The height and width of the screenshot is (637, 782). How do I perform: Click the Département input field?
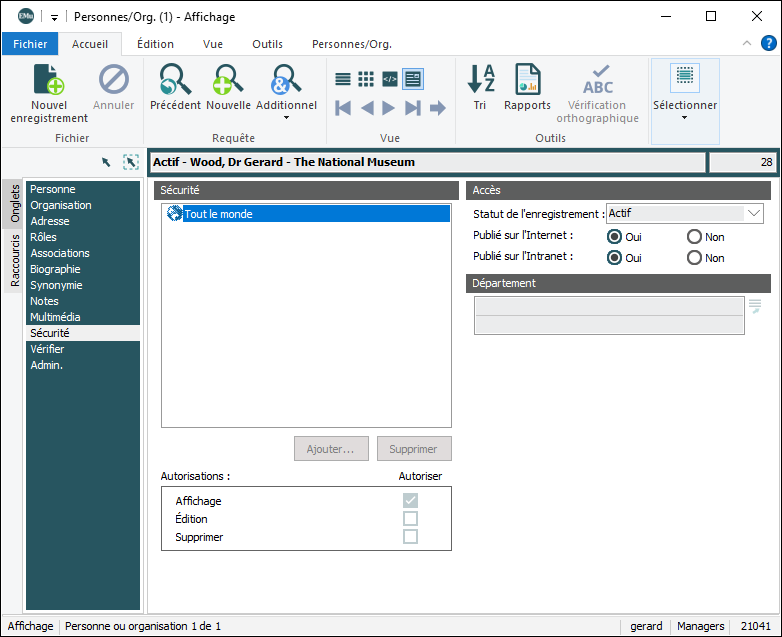[x=609, y=306]
